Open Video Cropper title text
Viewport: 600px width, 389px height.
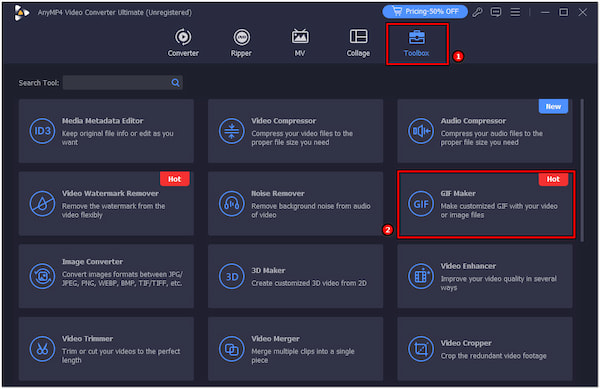pyautogui.click(x=466, y=343)
